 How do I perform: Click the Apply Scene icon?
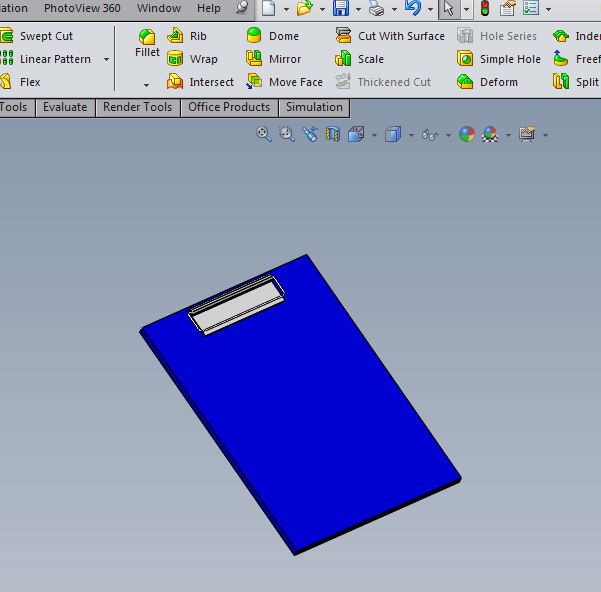tap(490, 134)
